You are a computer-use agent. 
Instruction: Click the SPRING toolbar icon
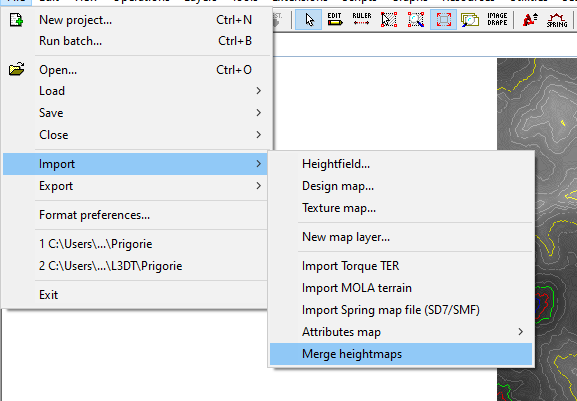(557, 19)
